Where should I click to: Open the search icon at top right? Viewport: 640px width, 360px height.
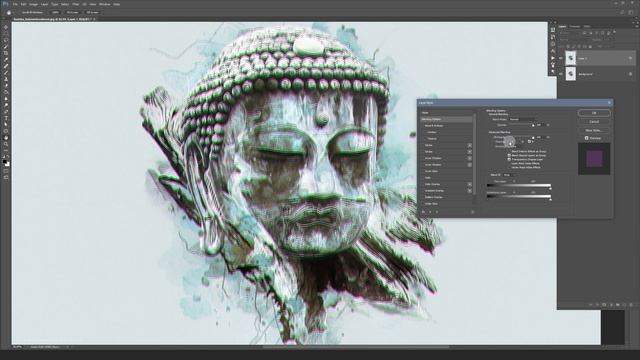pyautogui.click(x=622, y=12)
